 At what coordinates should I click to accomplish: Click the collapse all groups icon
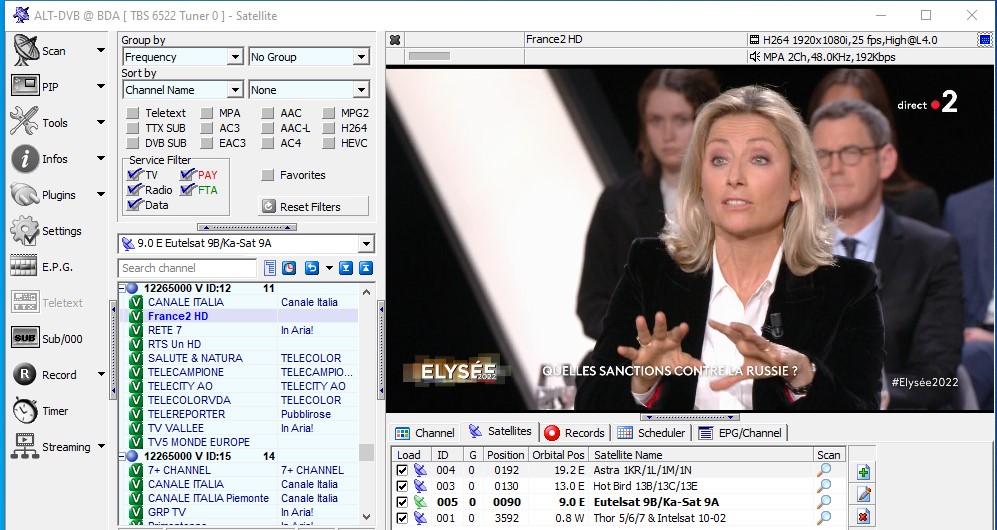point(366,268)
